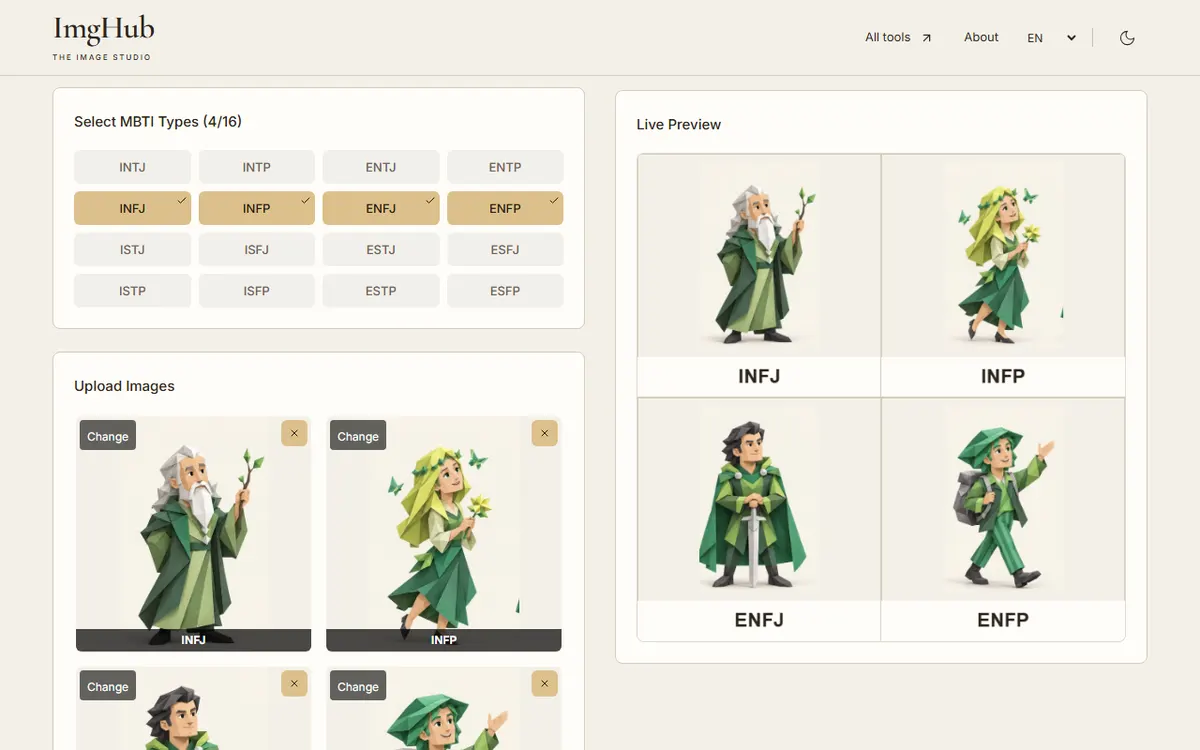This screenshot has height=750, width=1200.
Task: Deselect the ENFP type
Action: coord(505,208)
